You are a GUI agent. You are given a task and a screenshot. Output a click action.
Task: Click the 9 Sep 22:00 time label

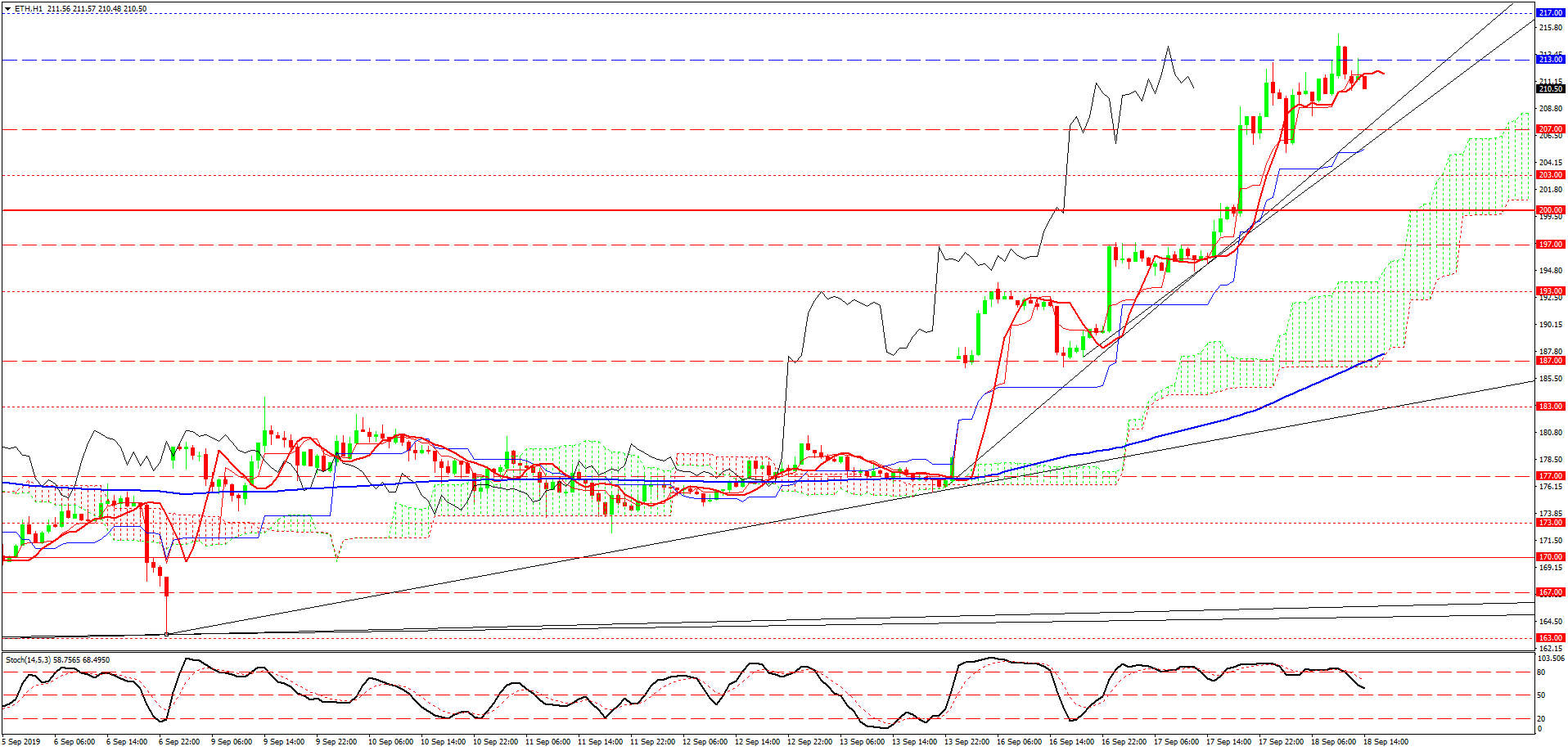336,742
